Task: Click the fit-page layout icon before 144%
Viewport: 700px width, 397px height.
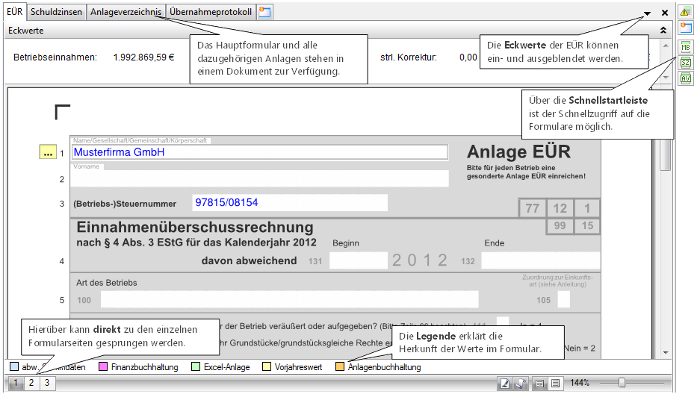Action: tap(555, 383)
